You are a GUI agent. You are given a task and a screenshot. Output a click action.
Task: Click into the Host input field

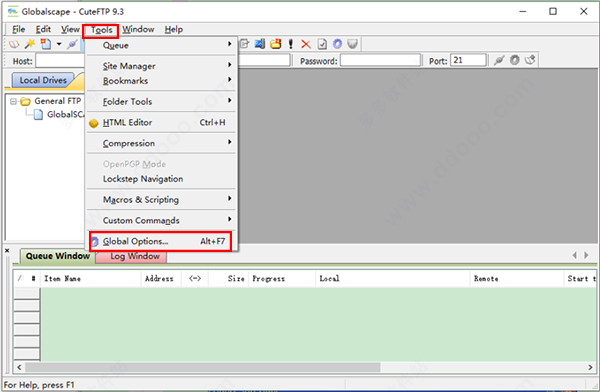click(x=60, y=60)
